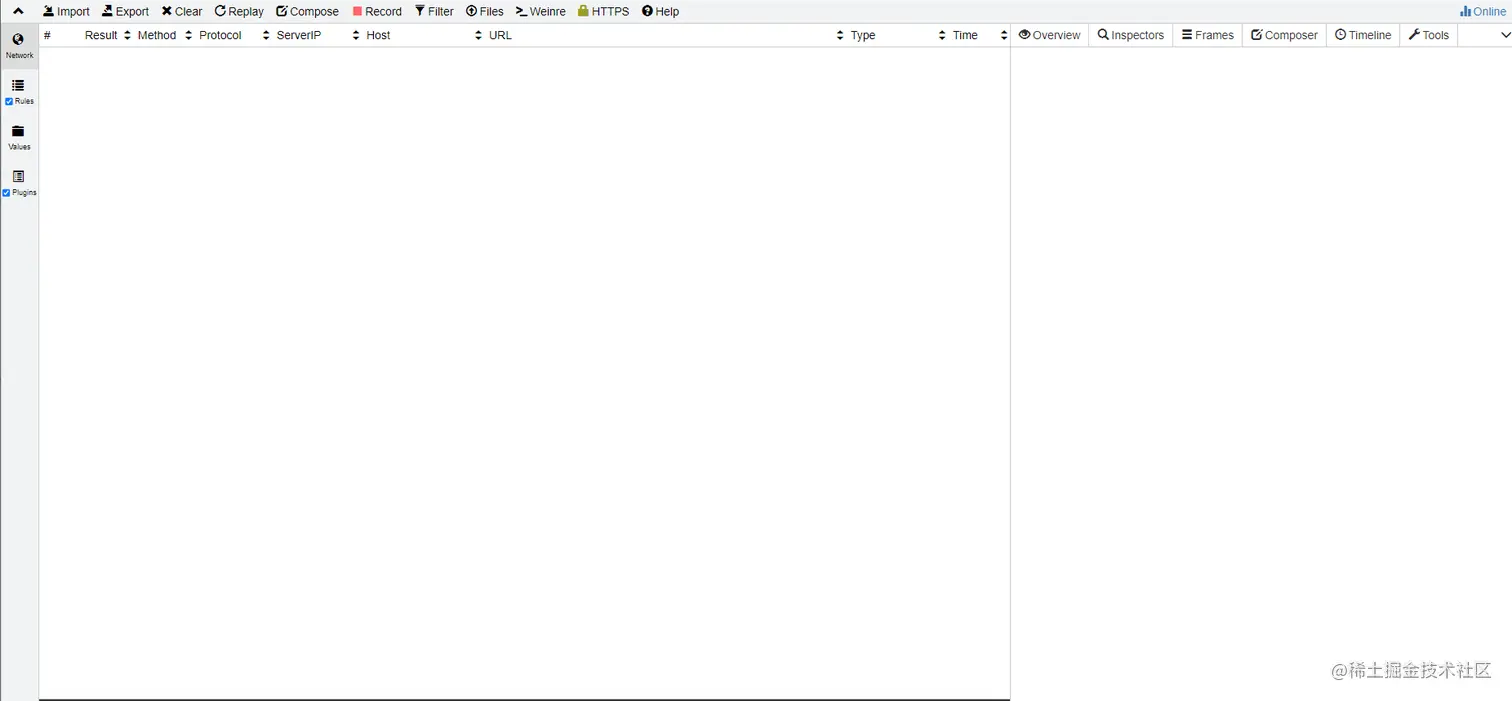The height and width of the screenshot is (701, 1512).
Task: Sort by the Type column
Action: pos(898,35)
